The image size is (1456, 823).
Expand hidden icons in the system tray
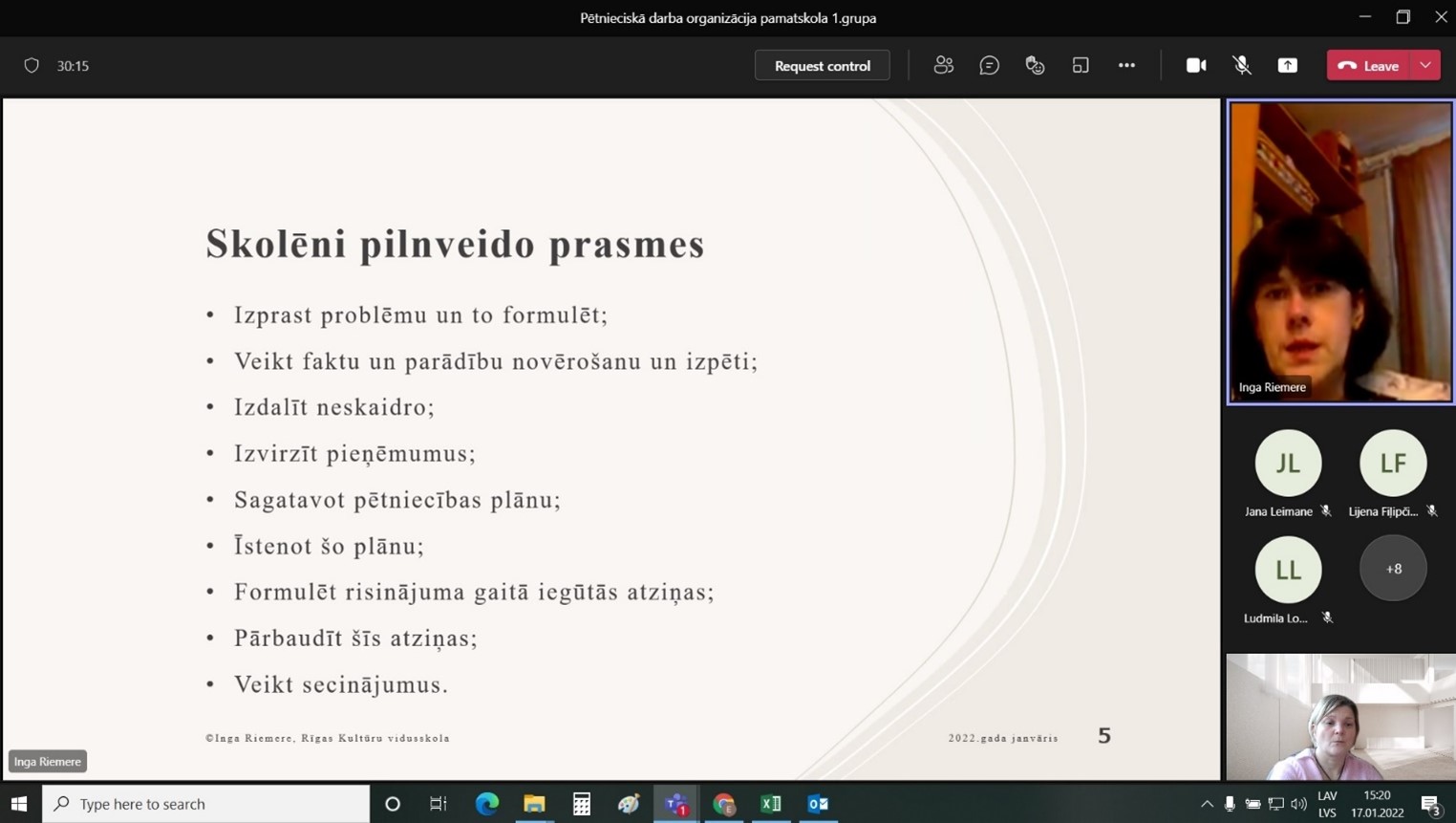(1207, 804)
